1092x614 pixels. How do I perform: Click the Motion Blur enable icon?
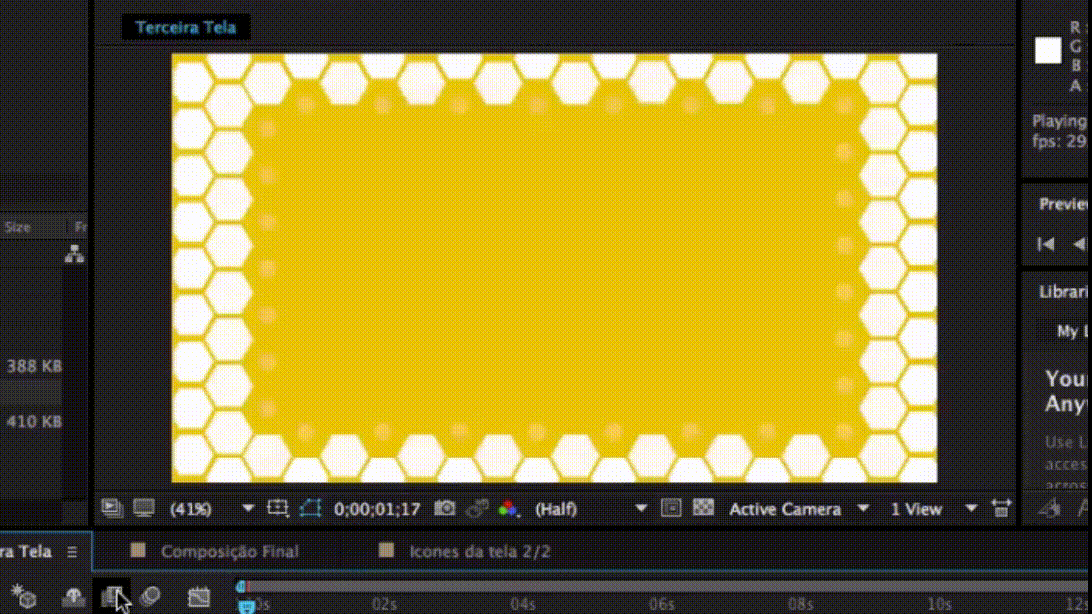150,597
